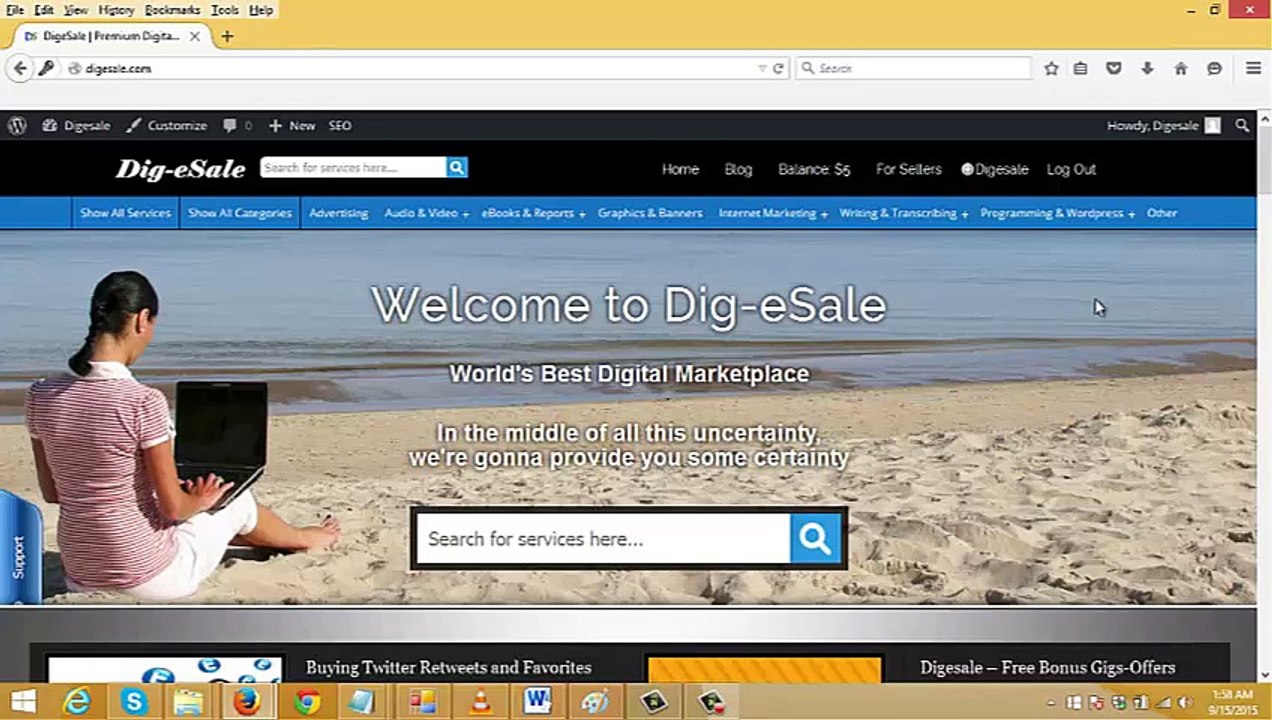Open Google Chrome from taskbar
Viewport: 1272px width, 720px height.
(306, 701)
